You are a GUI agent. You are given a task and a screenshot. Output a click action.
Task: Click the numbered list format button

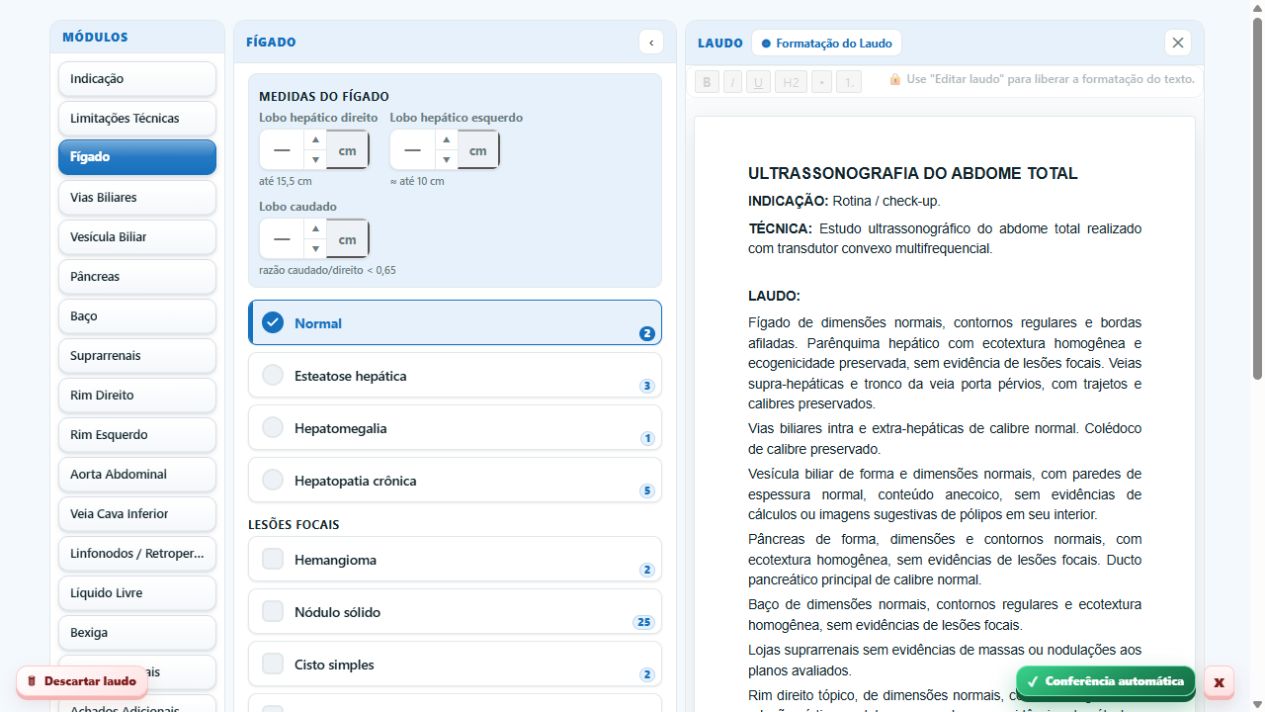[849, 82]
